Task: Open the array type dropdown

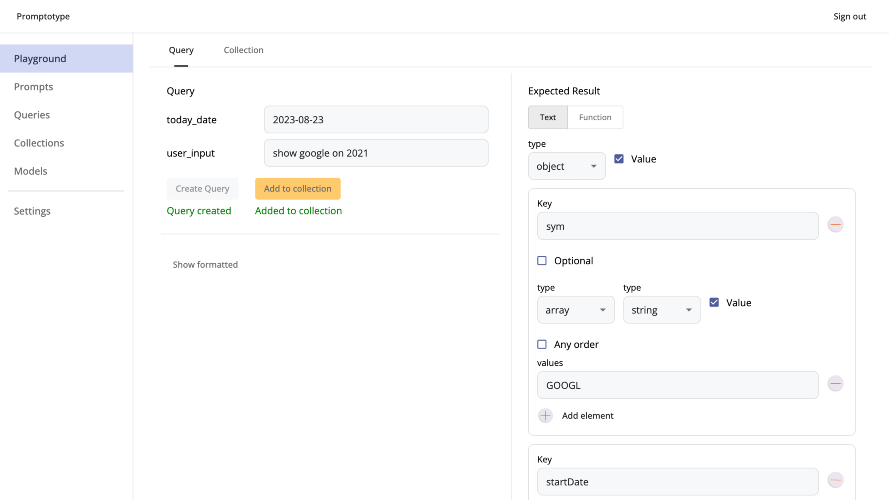Action: pos(575,310)
